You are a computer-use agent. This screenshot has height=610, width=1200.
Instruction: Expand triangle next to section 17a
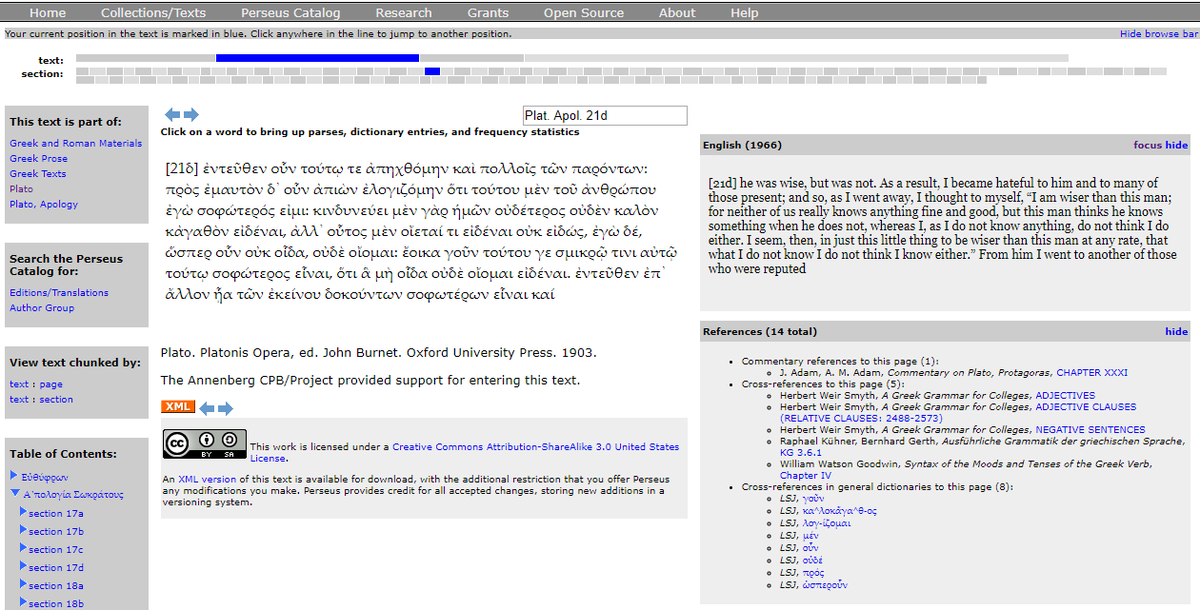click(x=23, y=512)
